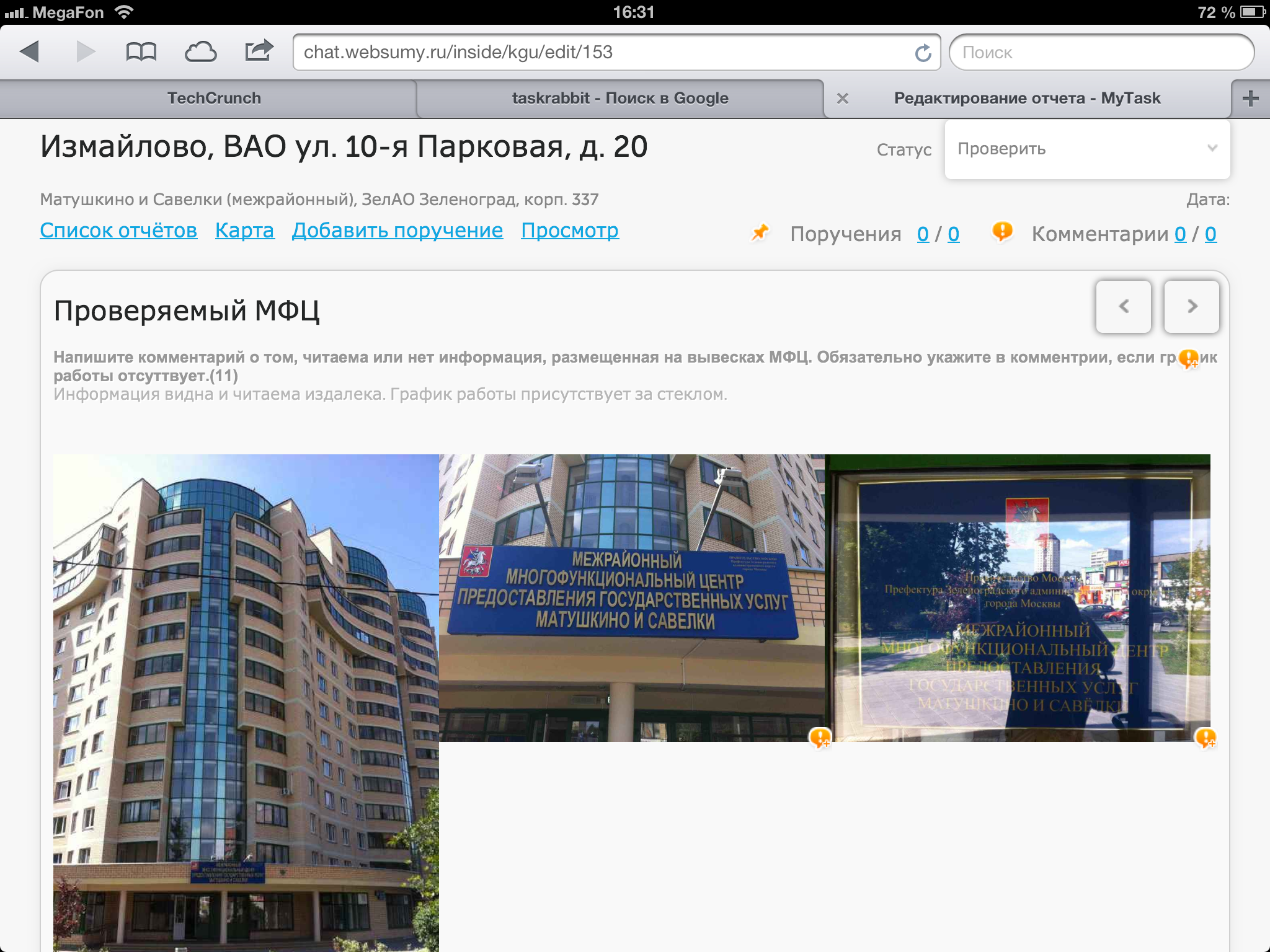Open a new tab with plus
The width and height of the screenshot is (1270, 952).
coord(1250,99)
